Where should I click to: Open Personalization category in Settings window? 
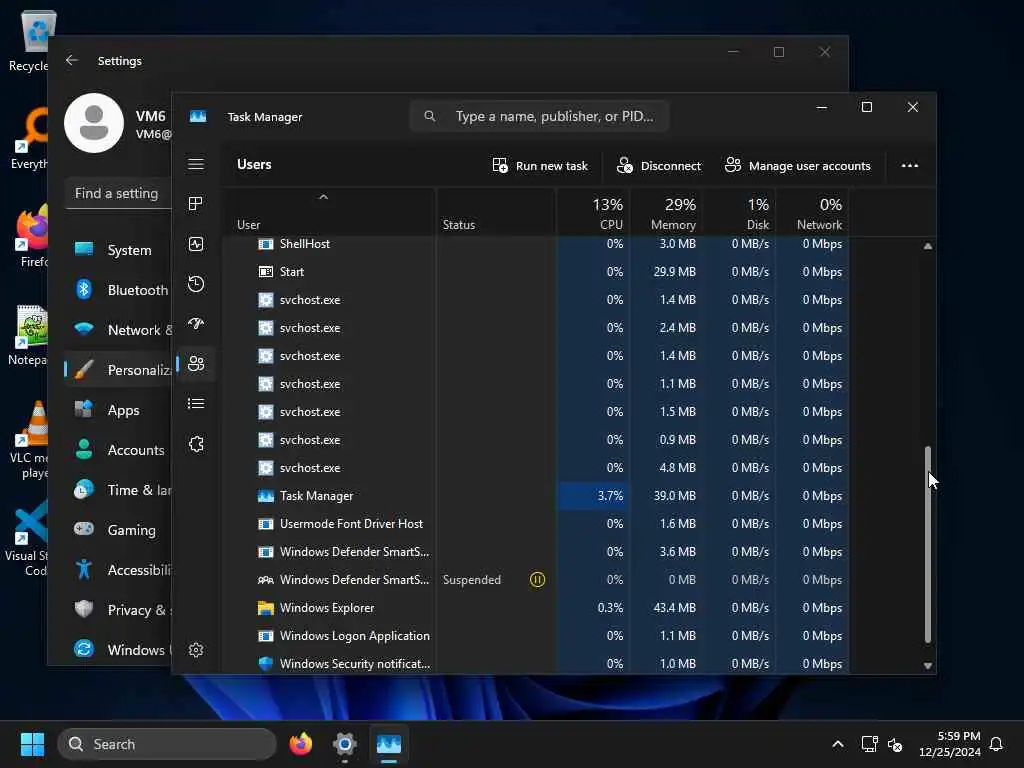(120, 370)
